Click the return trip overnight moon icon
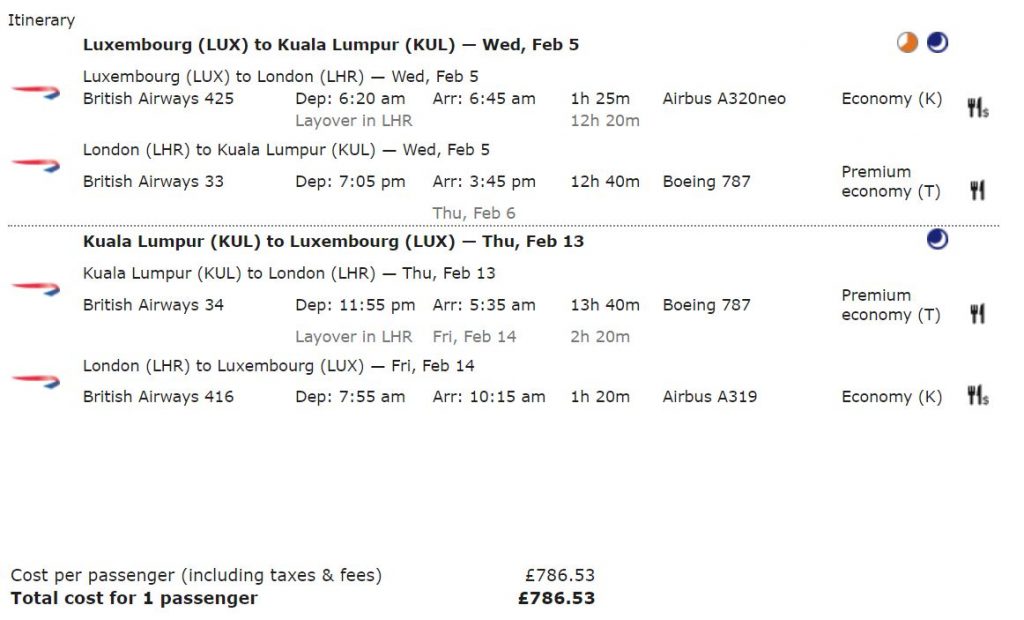1024x620 pixels. click(937, 240)
